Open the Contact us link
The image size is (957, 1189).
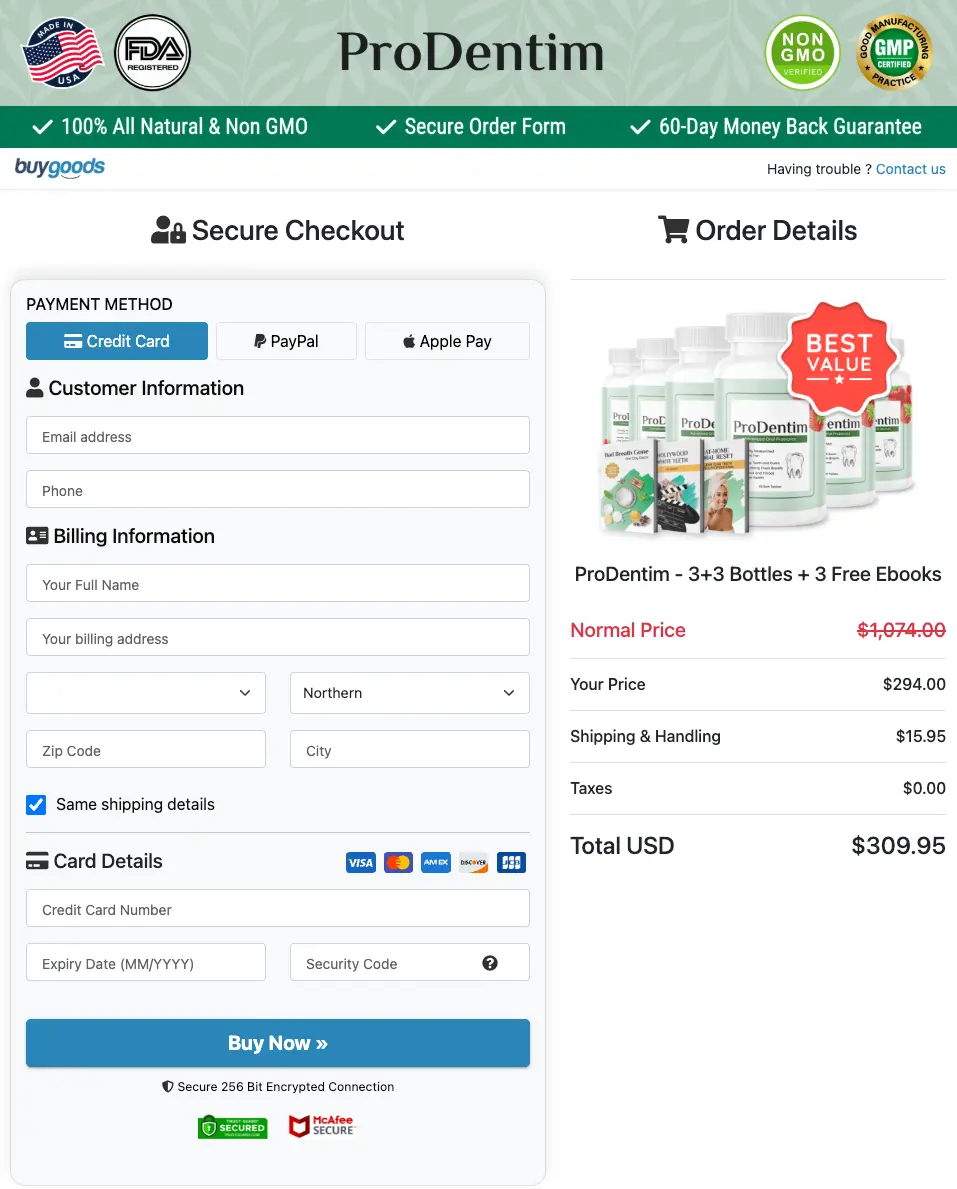click(910, 169)
